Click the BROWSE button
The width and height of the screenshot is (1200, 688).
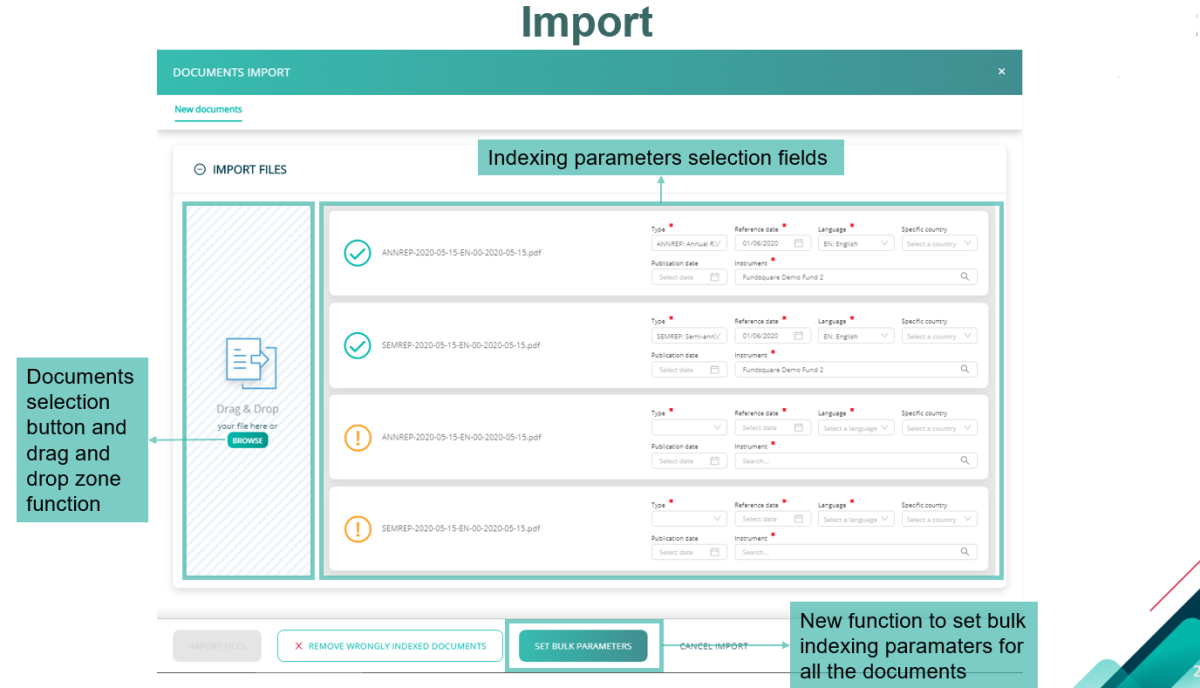click(x=248, y=440)
